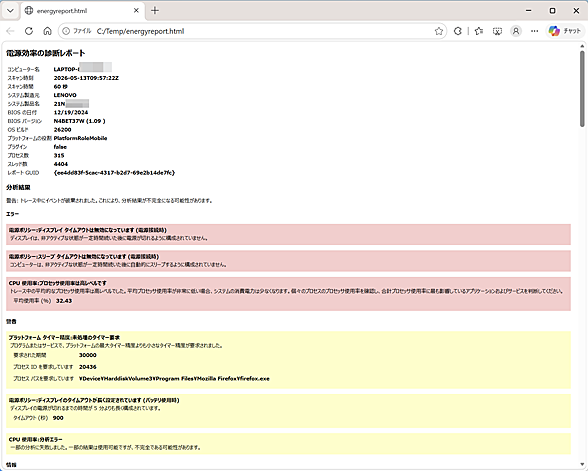Add this page to favorites via star icon
Screen dimensions: 588x471
[439, 31]
